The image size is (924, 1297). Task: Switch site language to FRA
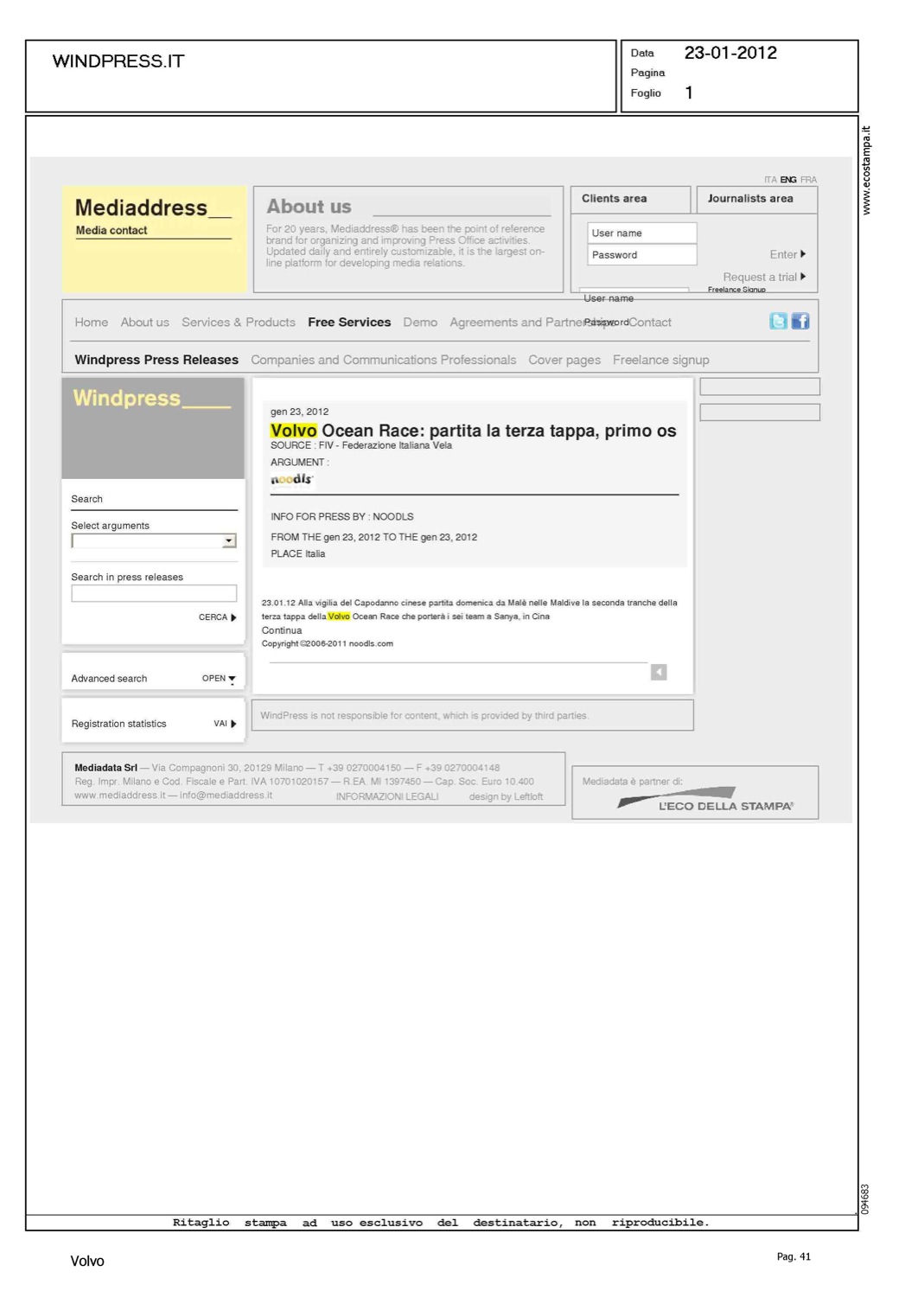tap(808, 180)
